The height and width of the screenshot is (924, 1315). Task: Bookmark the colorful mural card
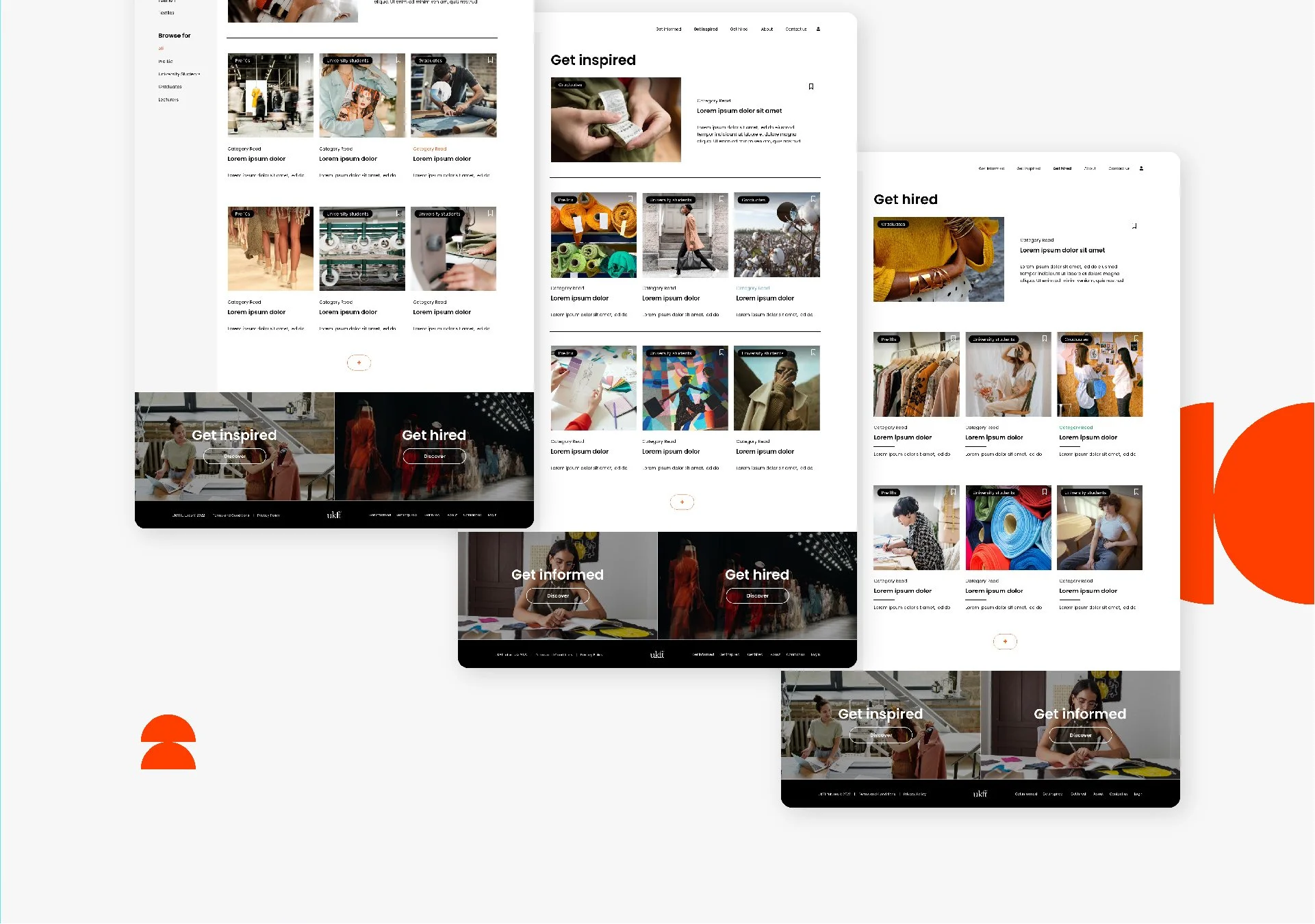click(x=722, y=352)
